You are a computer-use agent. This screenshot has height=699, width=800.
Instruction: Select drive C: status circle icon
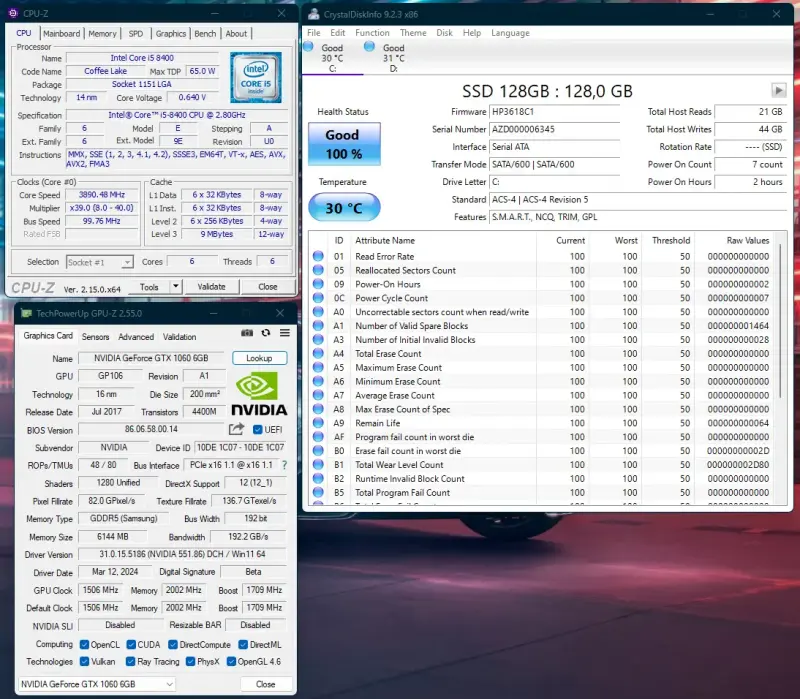pos(308,46)
